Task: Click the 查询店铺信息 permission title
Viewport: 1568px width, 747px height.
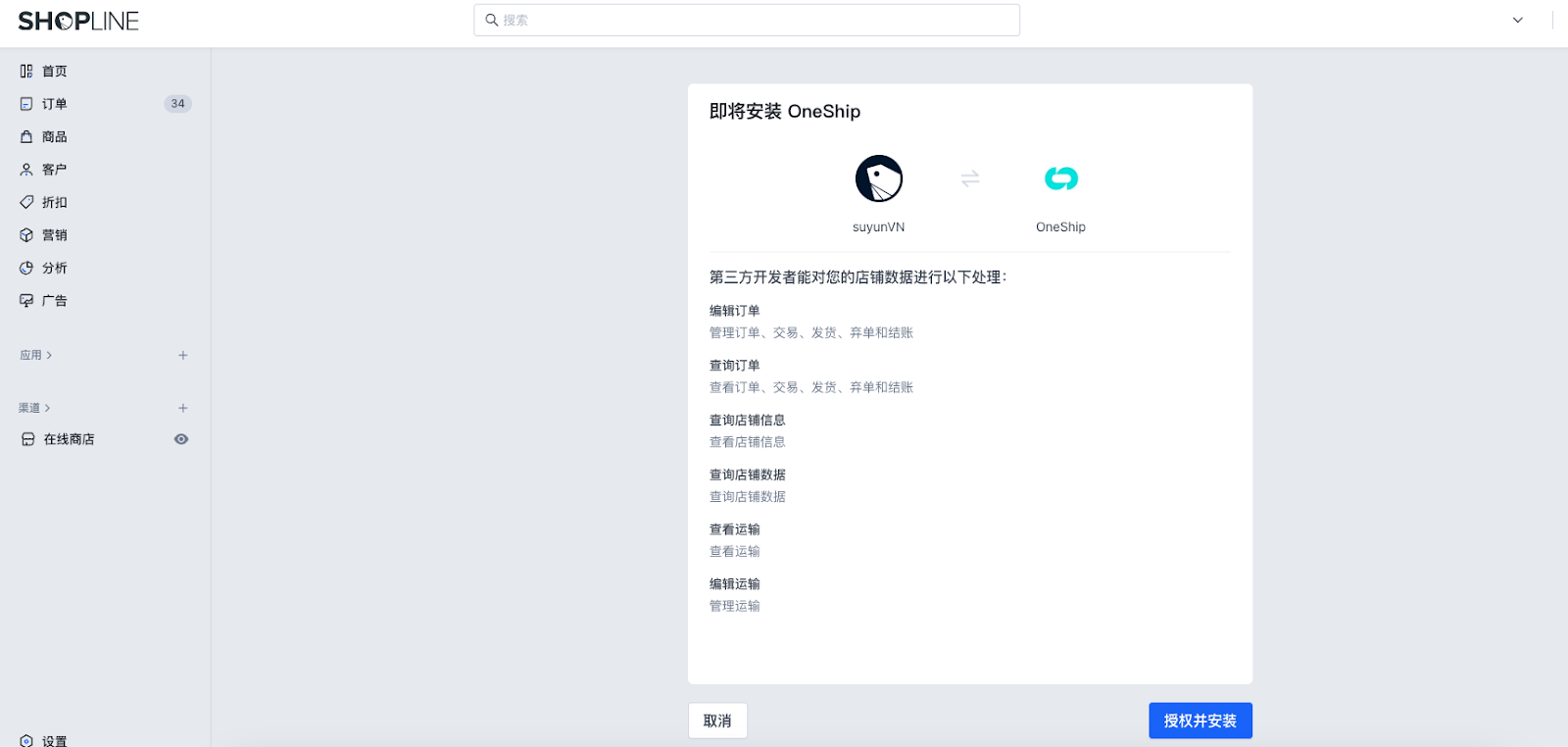Action: 748,420
